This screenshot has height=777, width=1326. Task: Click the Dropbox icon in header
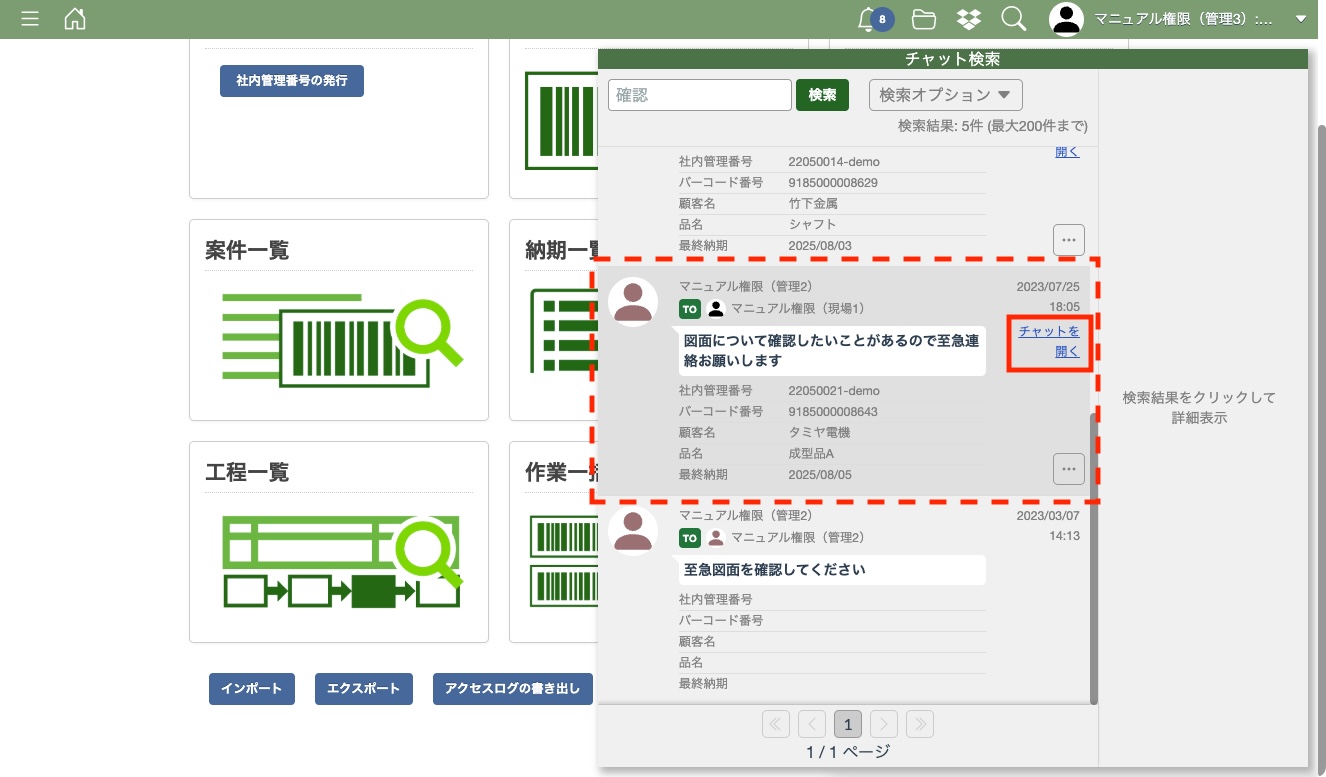968,19
